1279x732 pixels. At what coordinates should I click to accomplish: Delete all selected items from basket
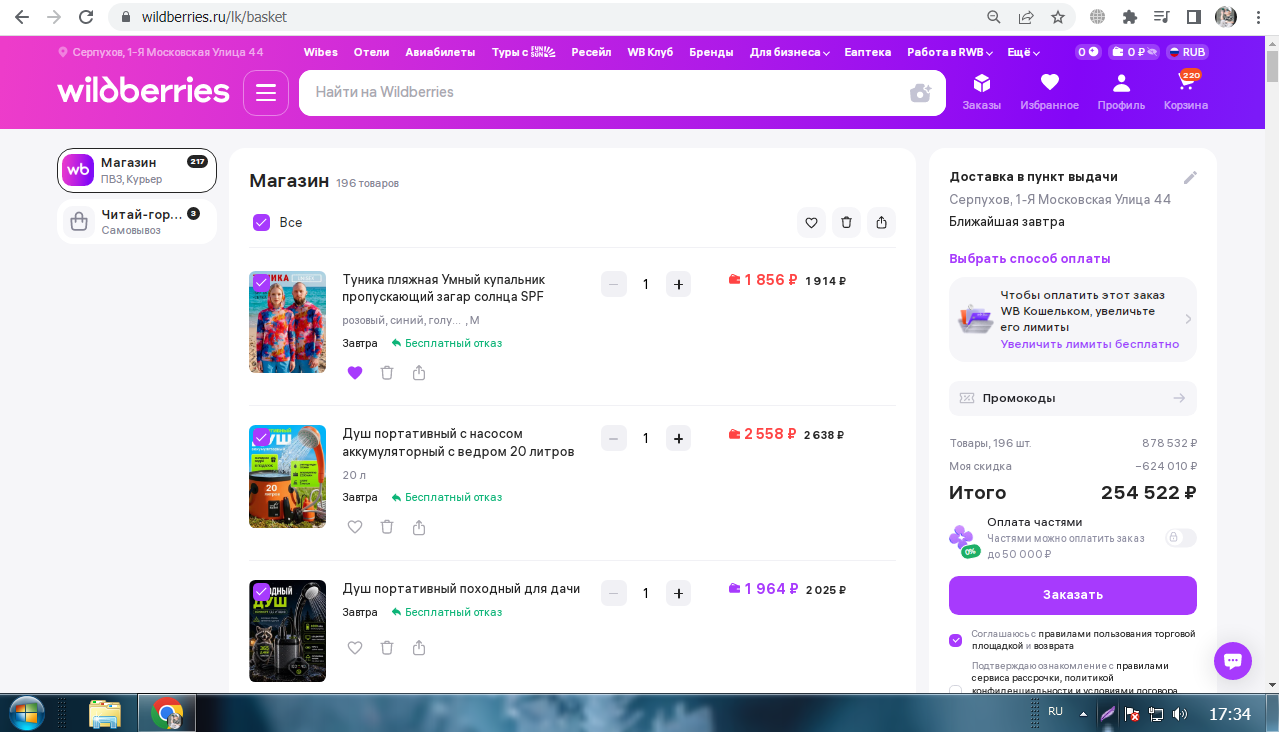[x=846, y=222]
